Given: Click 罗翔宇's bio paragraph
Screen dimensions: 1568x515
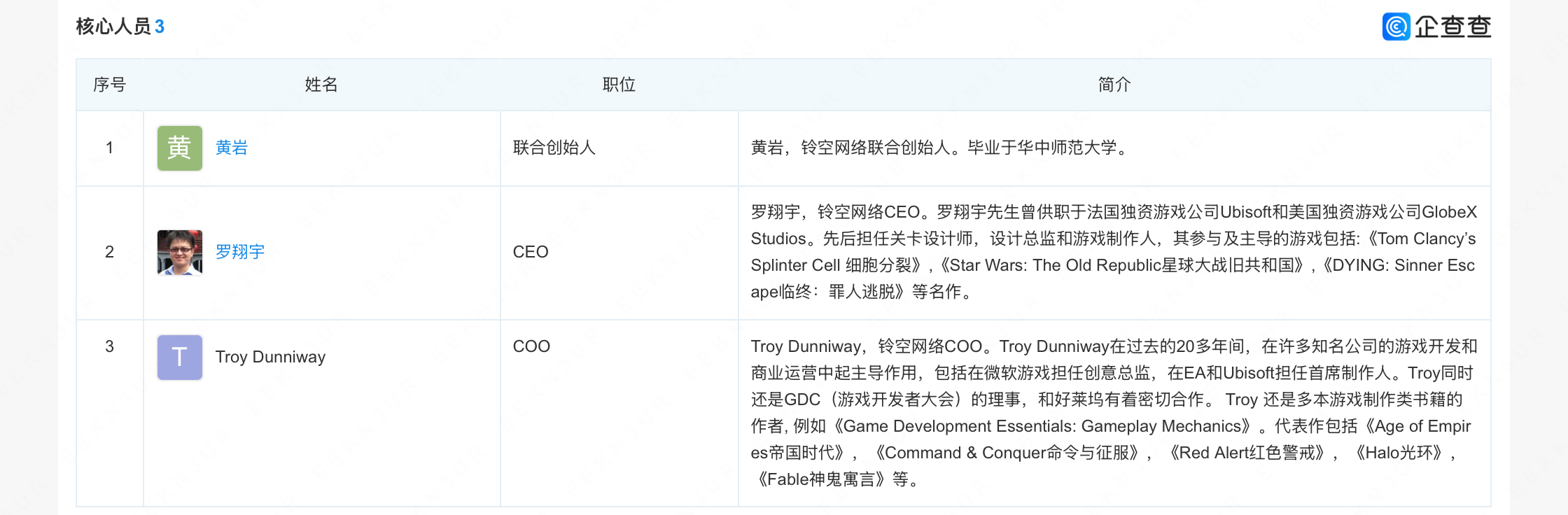Looking at the screenshot, I should [1114, 252].
